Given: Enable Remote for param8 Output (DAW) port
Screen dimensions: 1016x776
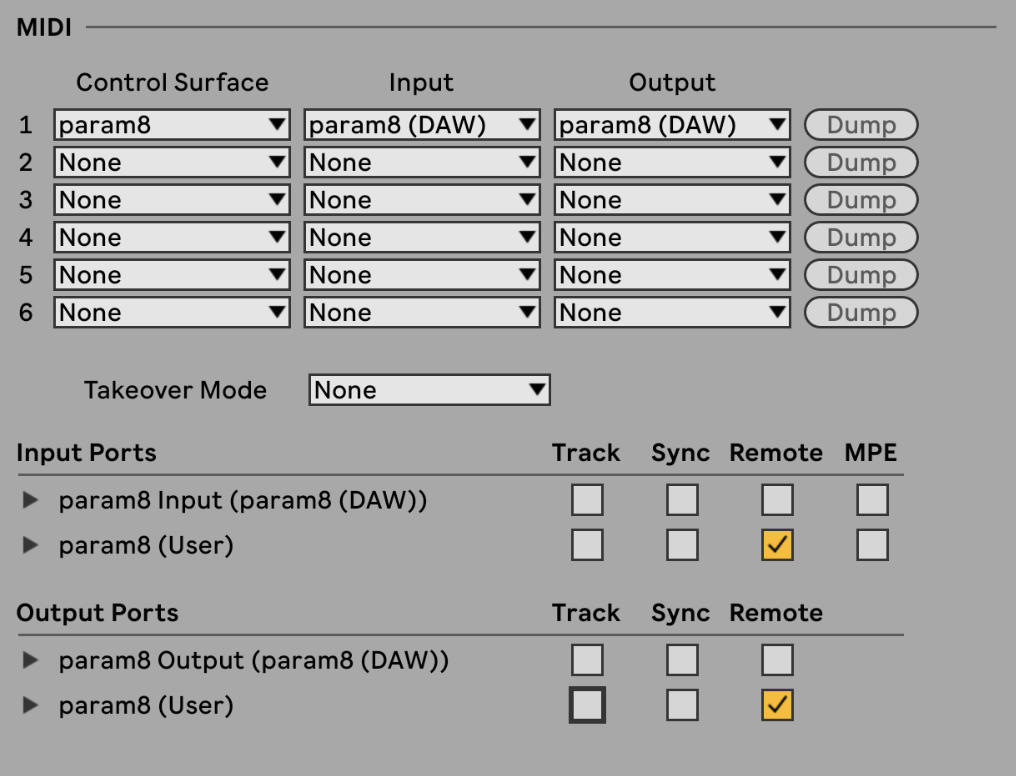Looking at the screenshot, I should pyautogui.click(x=777, y=660).
